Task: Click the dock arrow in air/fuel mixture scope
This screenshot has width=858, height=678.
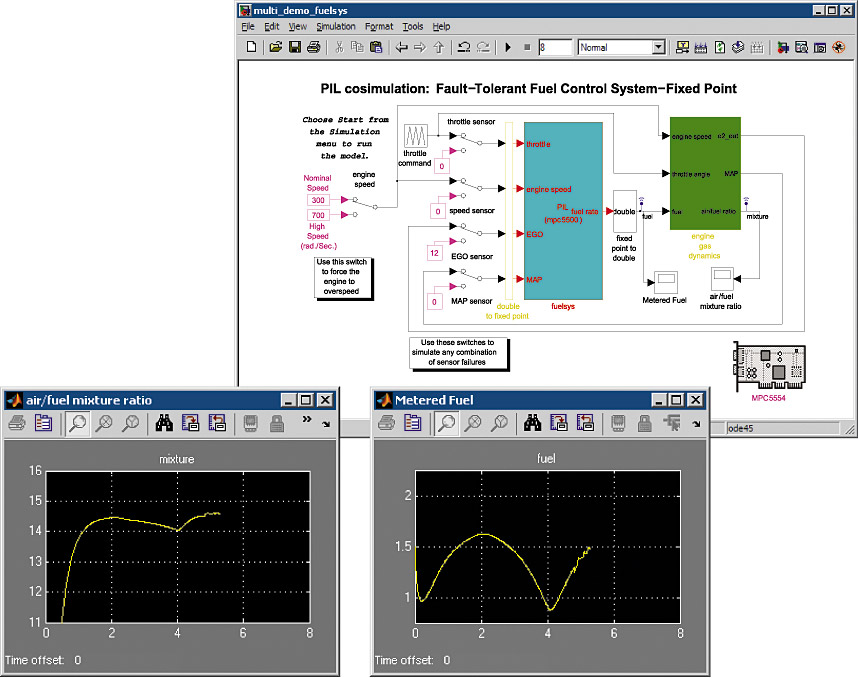Action: point(326,424)
